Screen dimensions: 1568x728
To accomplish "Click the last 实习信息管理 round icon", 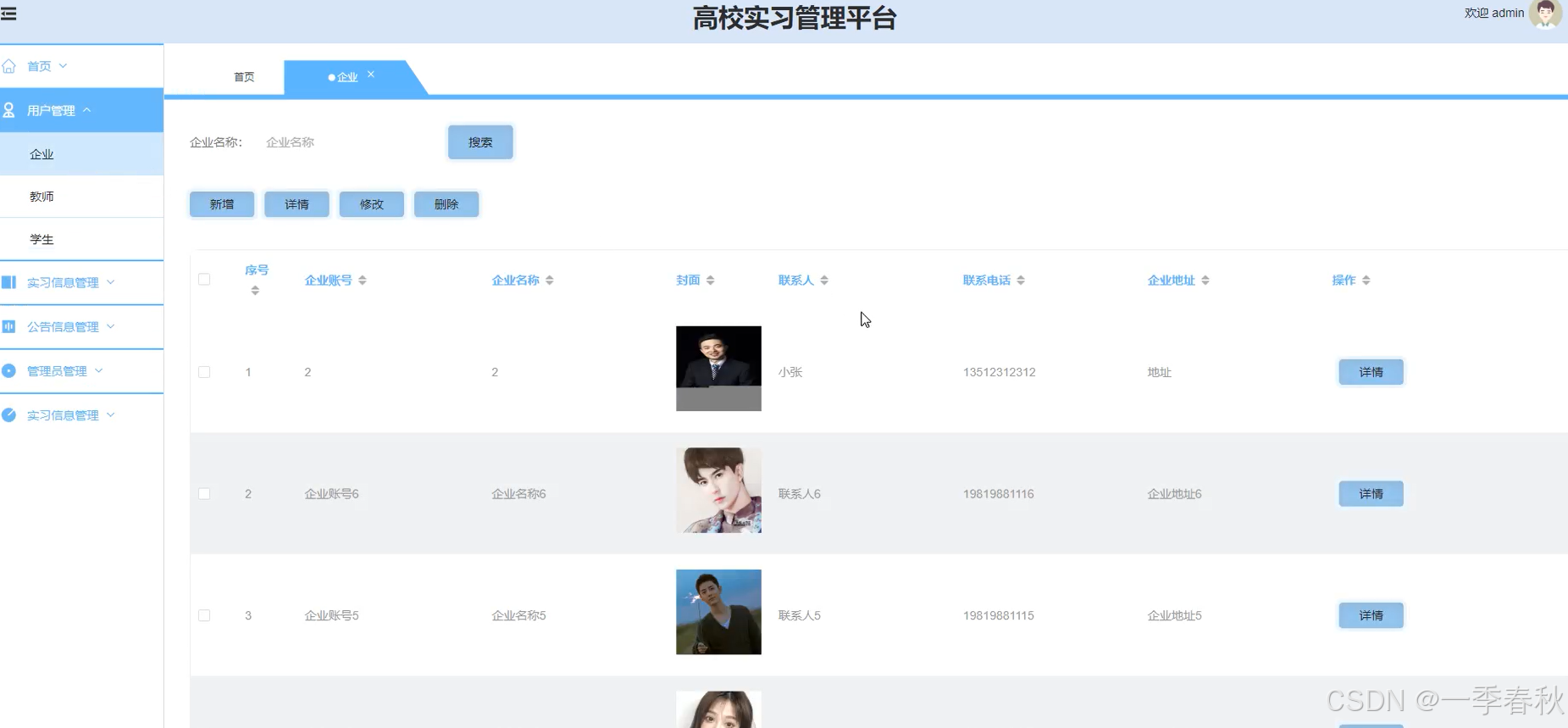I will 8,414.
